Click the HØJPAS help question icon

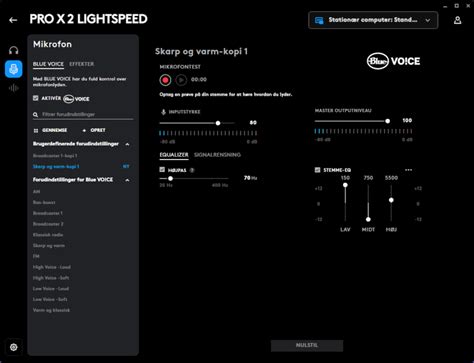[192, 170]
